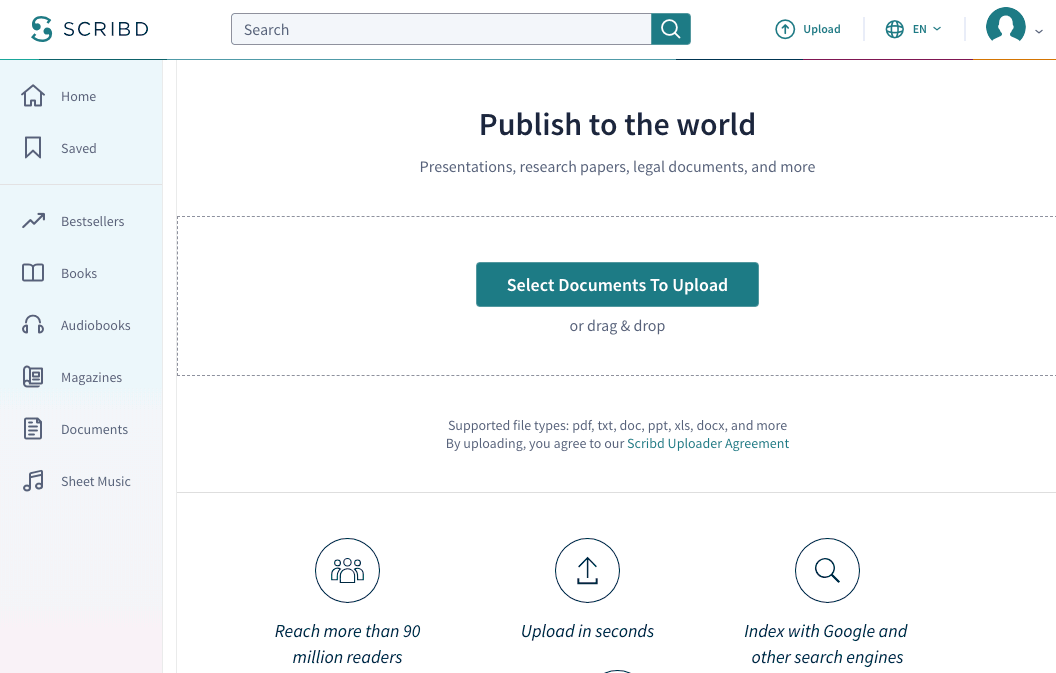
Task: Click the Scribd logo icon
Action: 42,29
